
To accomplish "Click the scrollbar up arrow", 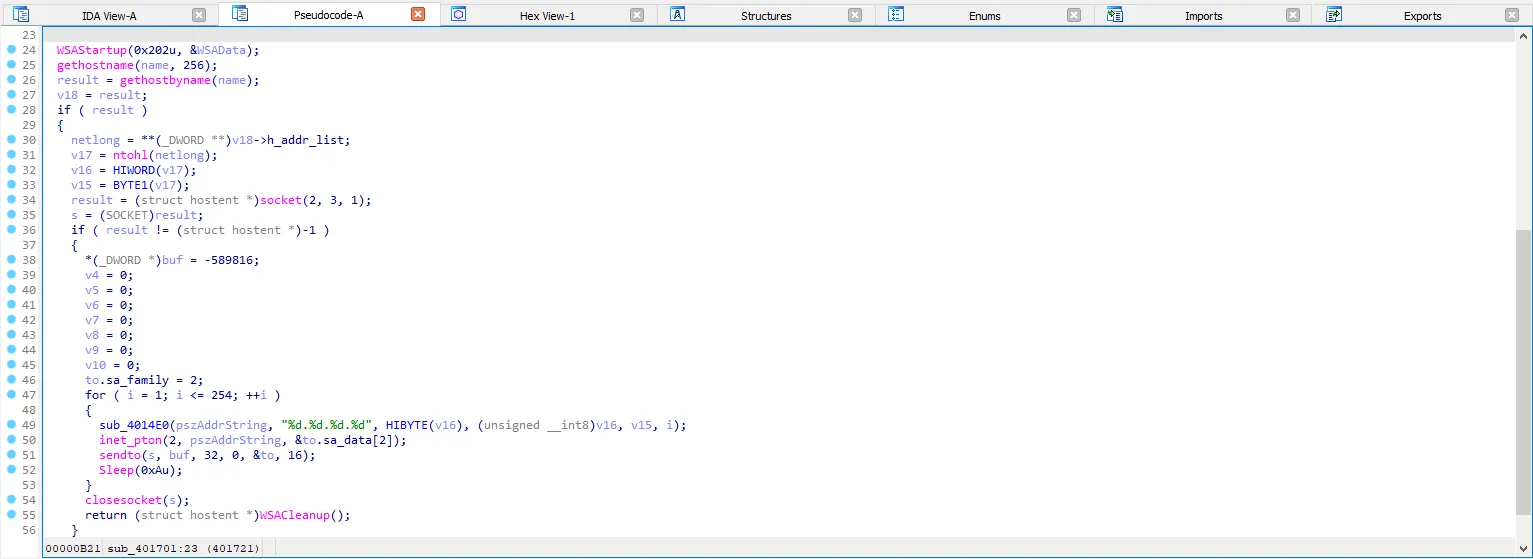I will point(1523,35).
